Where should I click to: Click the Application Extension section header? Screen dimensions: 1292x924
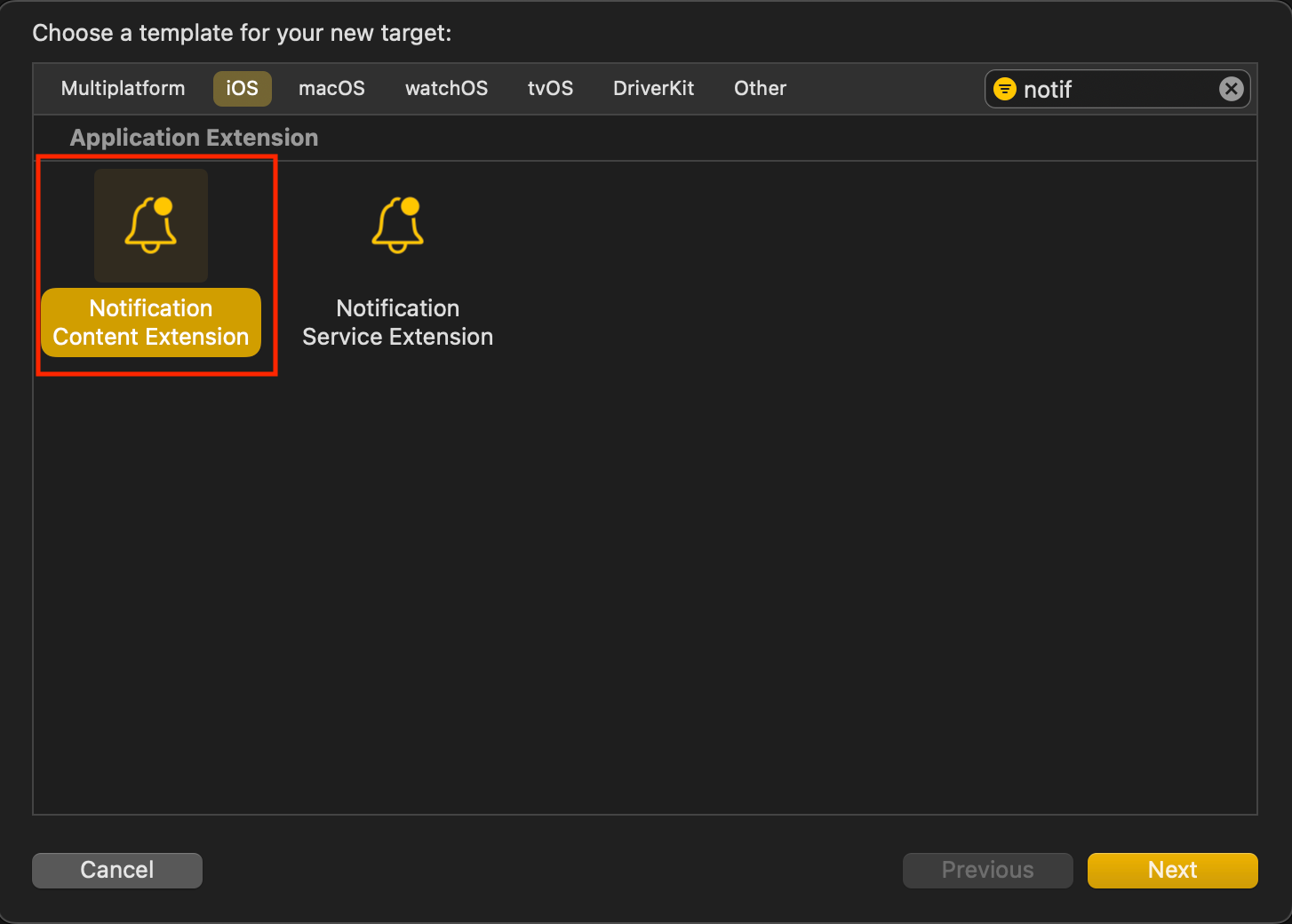click(x=194, y=138)
